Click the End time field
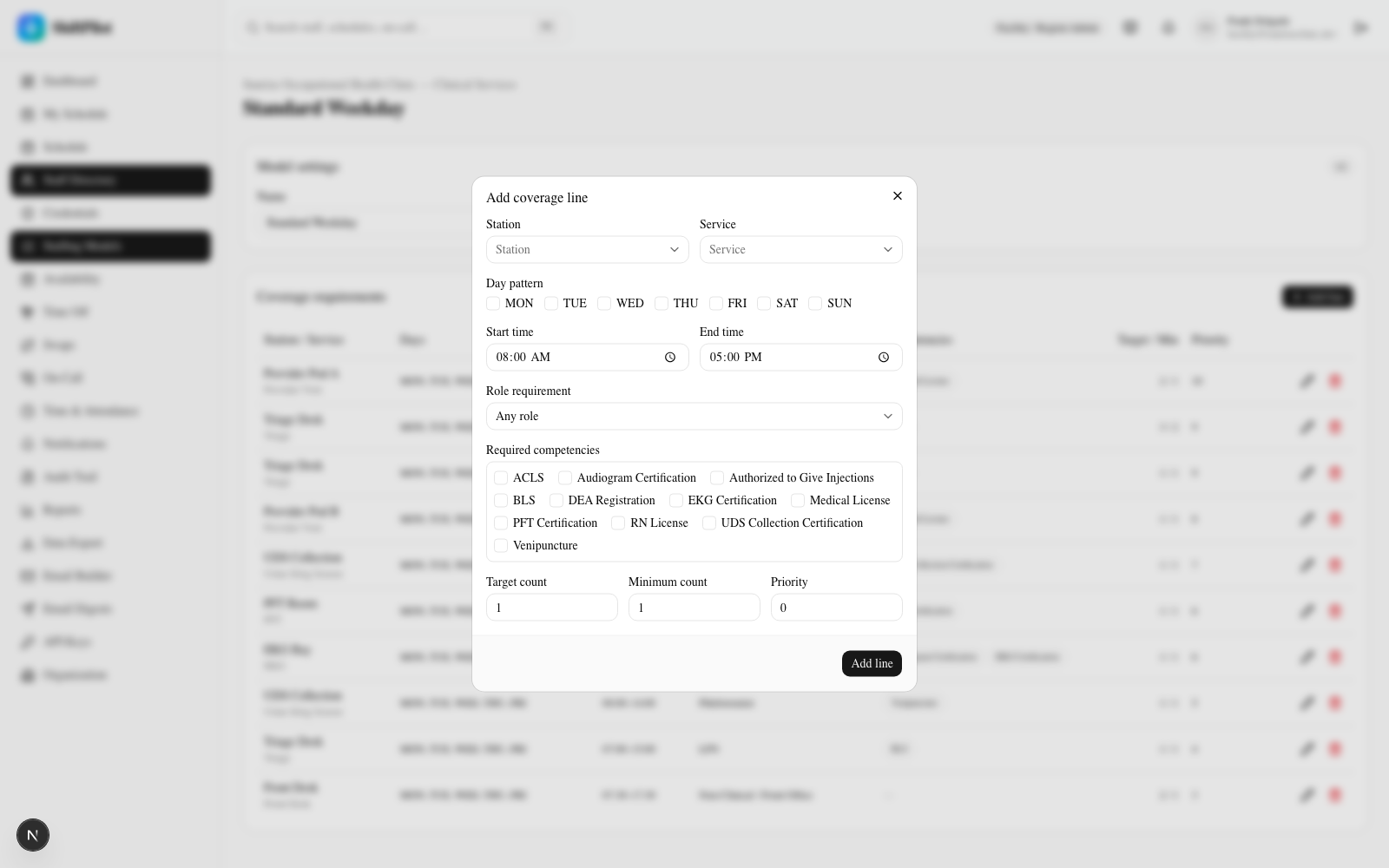The width and height of the screenshot is (1389, 868). [801, 358]
